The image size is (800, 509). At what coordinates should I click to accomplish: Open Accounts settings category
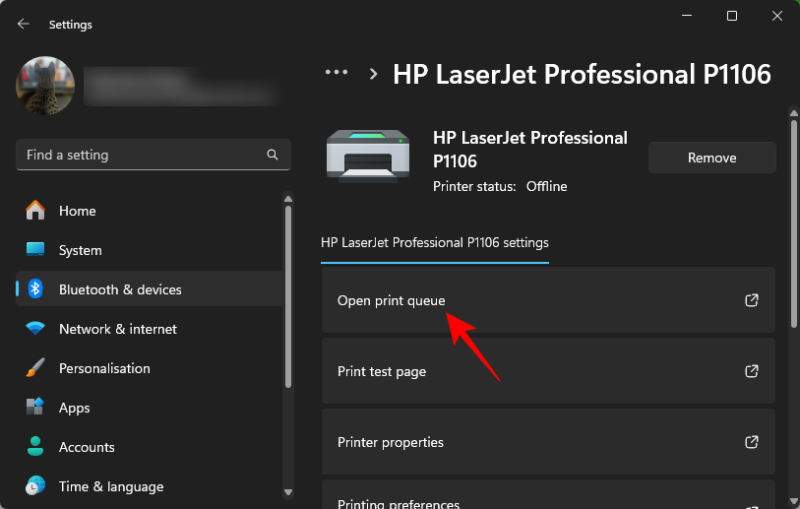coord(149,447)
